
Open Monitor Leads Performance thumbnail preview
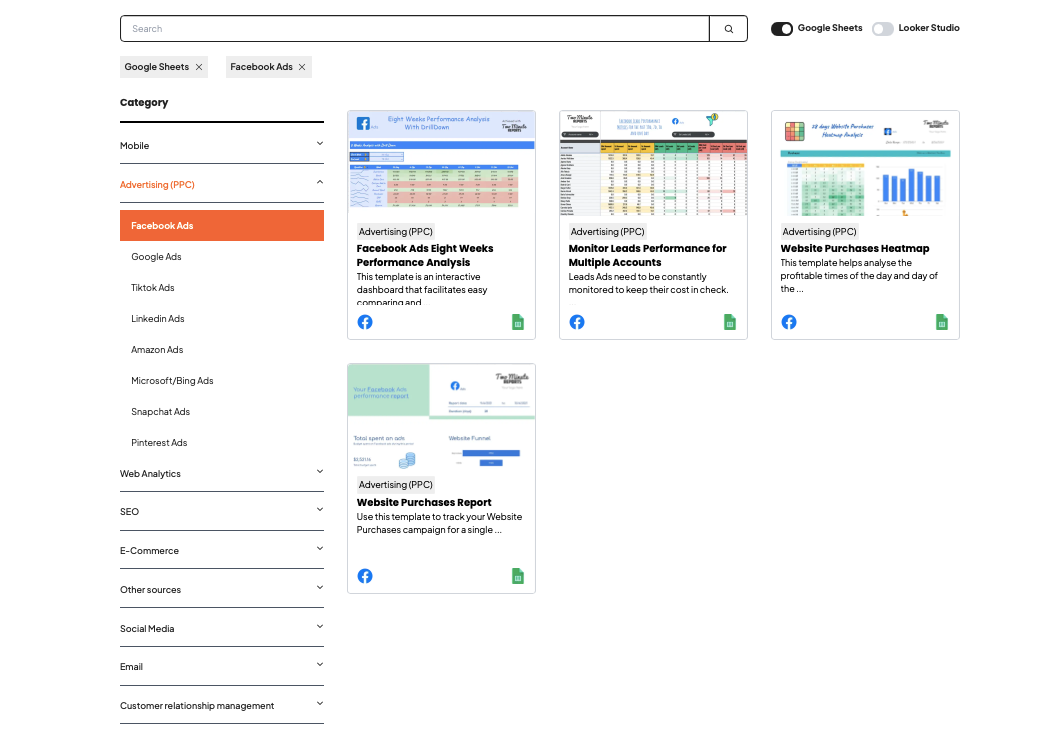tap(653, 163)
